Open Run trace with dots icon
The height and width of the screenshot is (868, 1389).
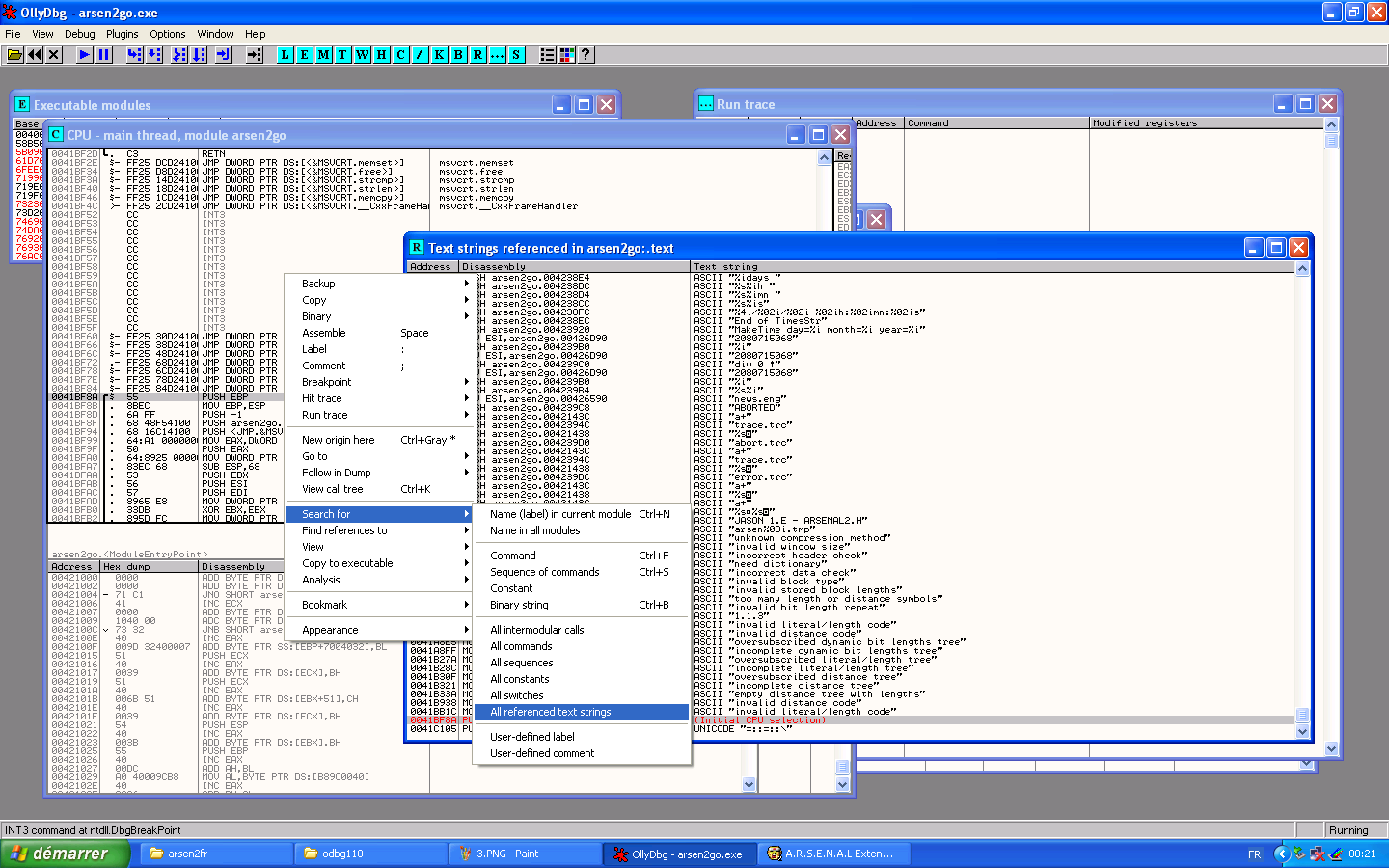(x=498, y=55)
